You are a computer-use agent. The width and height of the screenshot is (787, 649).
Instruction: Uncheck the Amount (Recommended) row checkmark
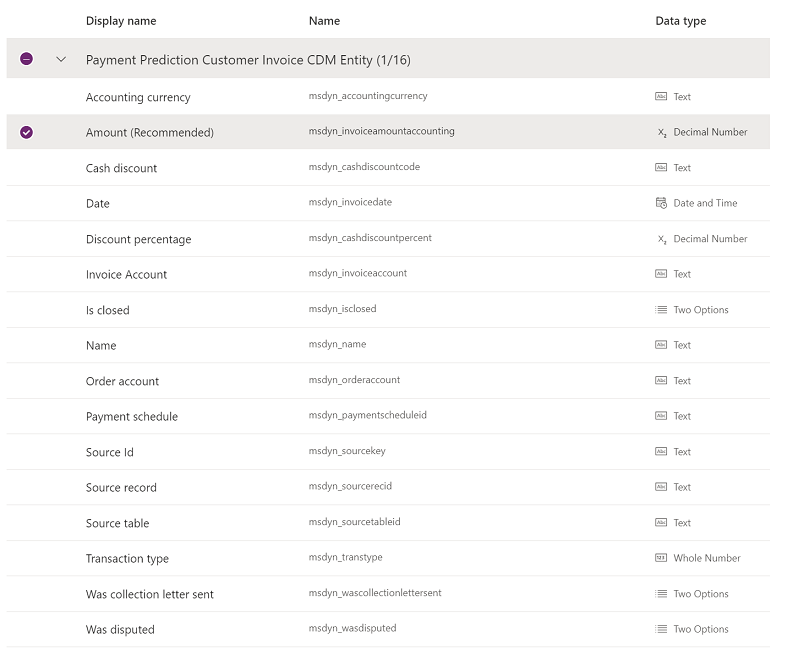[26, 132]
